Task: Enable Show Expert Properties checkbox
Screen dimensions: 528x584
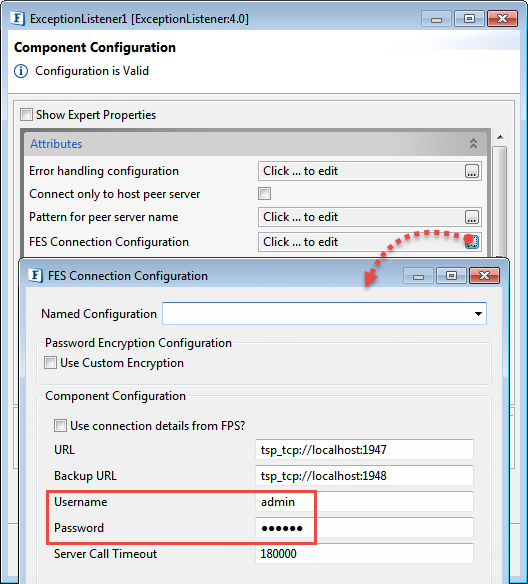Action: (26, 115)
